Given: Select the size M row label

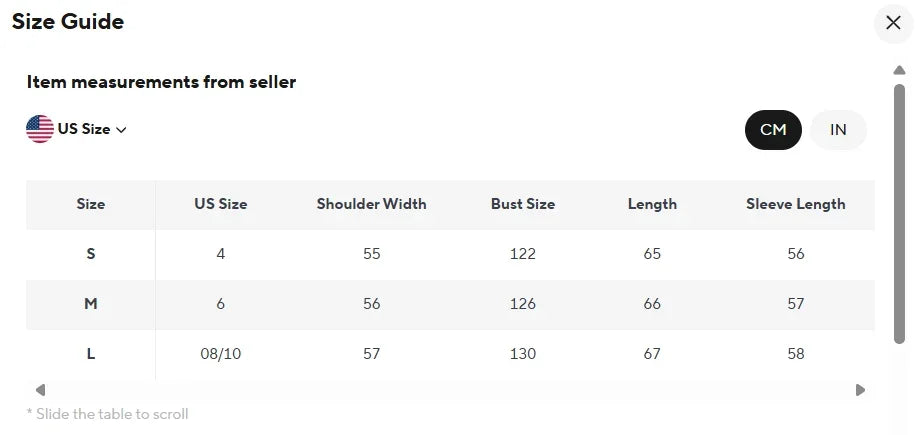Looking at the screenshot, I should [91, 304].
